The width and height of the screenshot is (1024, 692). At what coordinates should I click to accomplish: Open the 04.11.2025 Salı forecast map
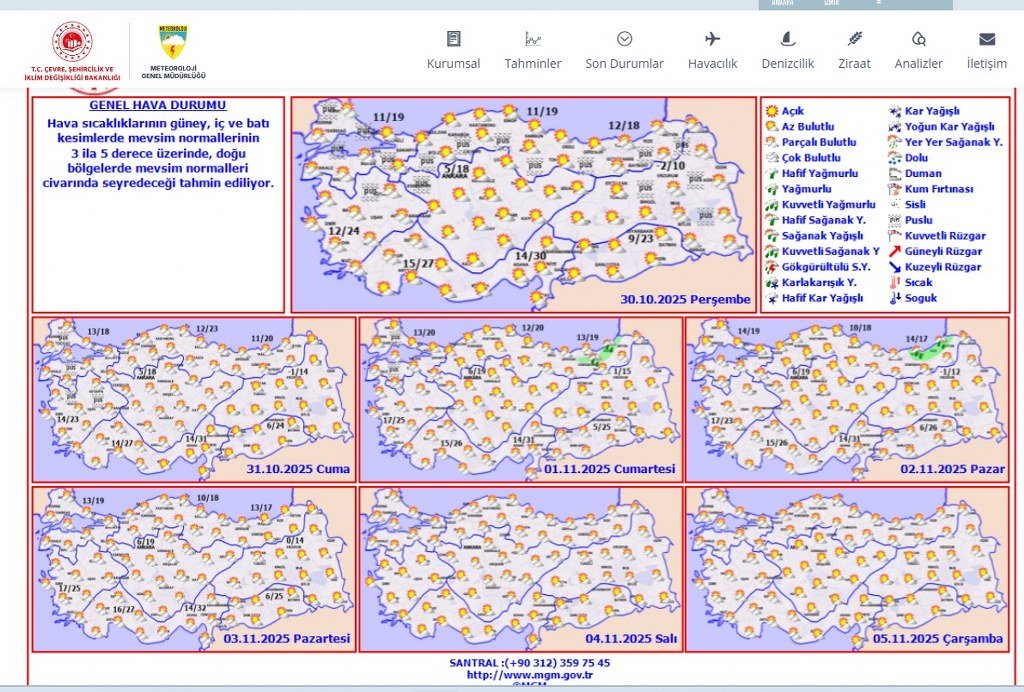click(x=520, y=568)
